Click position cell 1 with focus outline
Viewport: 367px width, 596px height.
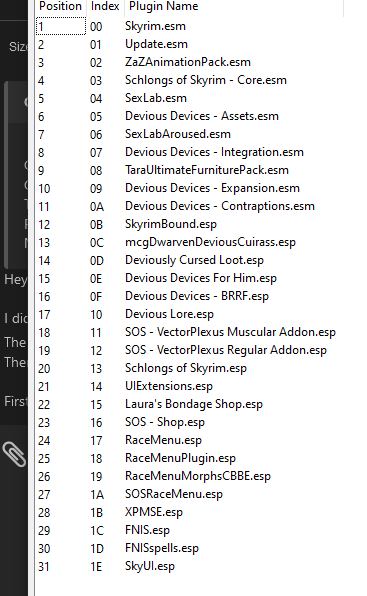61,26
